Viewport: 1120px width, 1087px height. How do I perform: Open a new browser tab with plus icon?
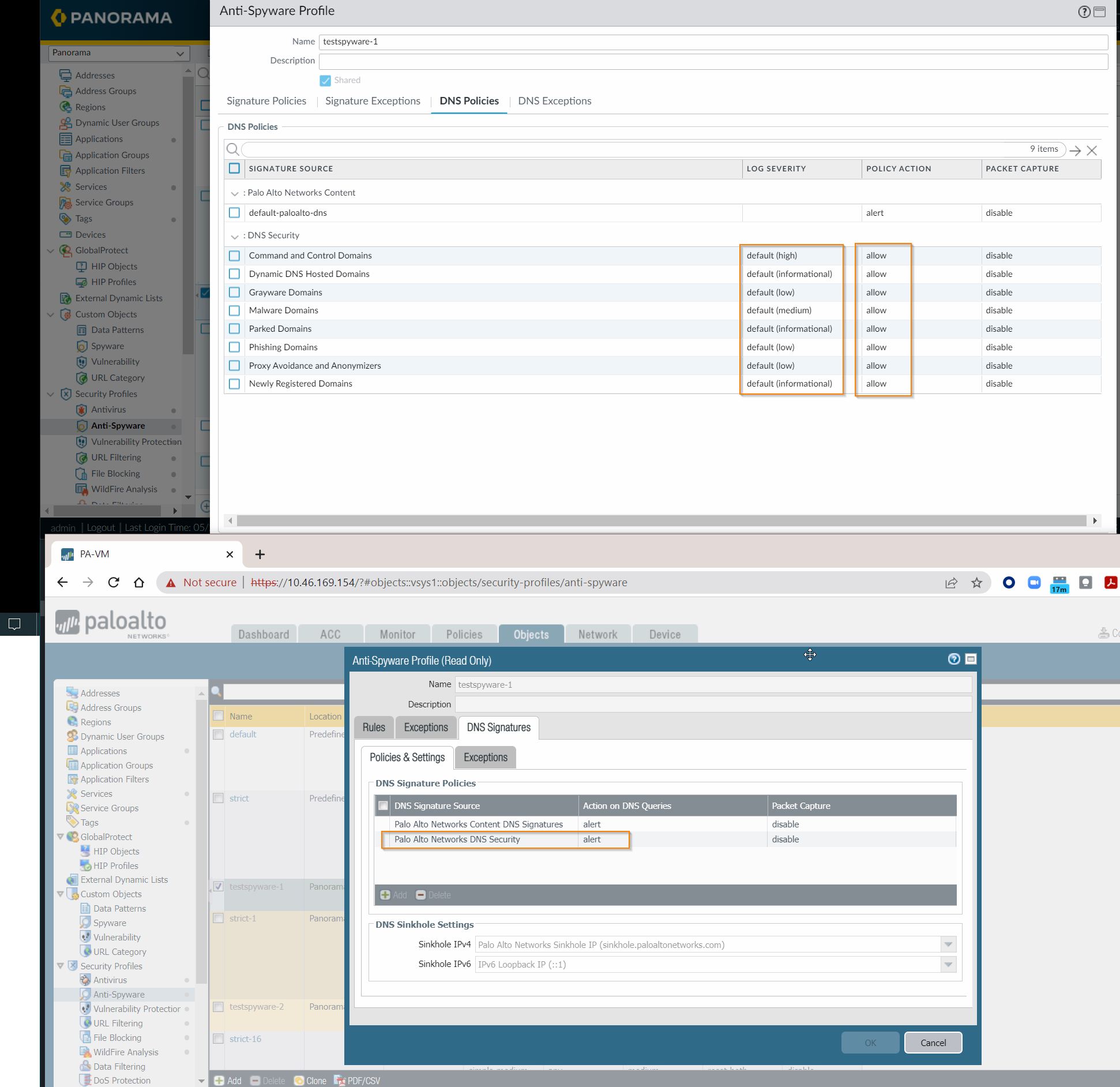pos(260,554)
